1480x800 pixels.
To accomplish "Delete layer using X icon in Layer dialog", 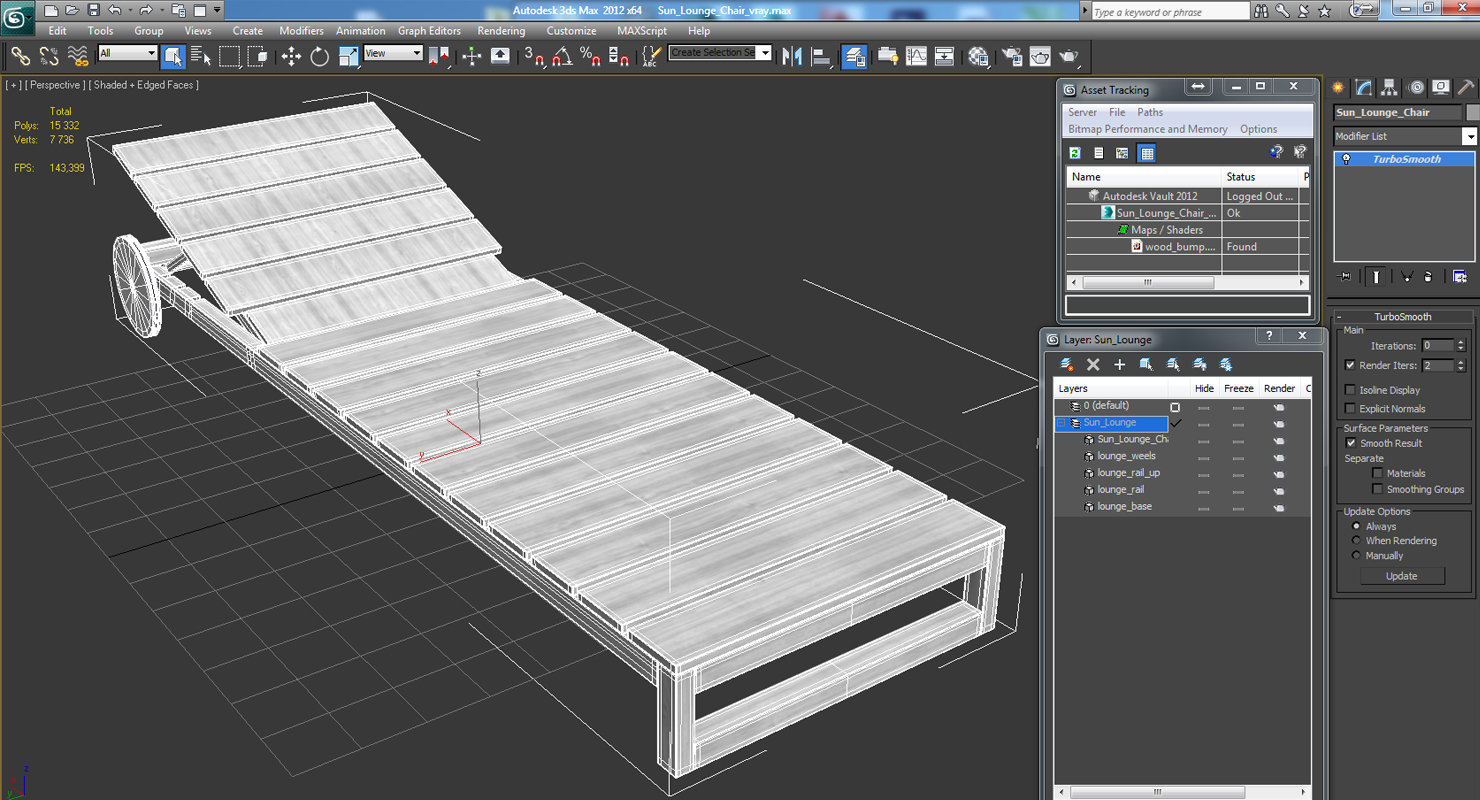I will 1093,365.
